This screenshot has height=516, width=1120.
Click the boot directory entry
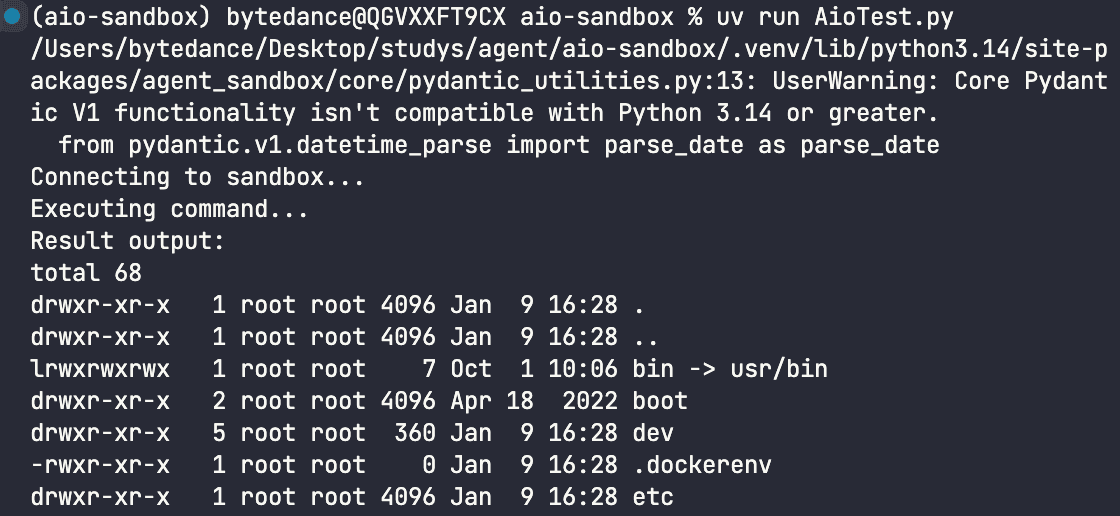660,401
